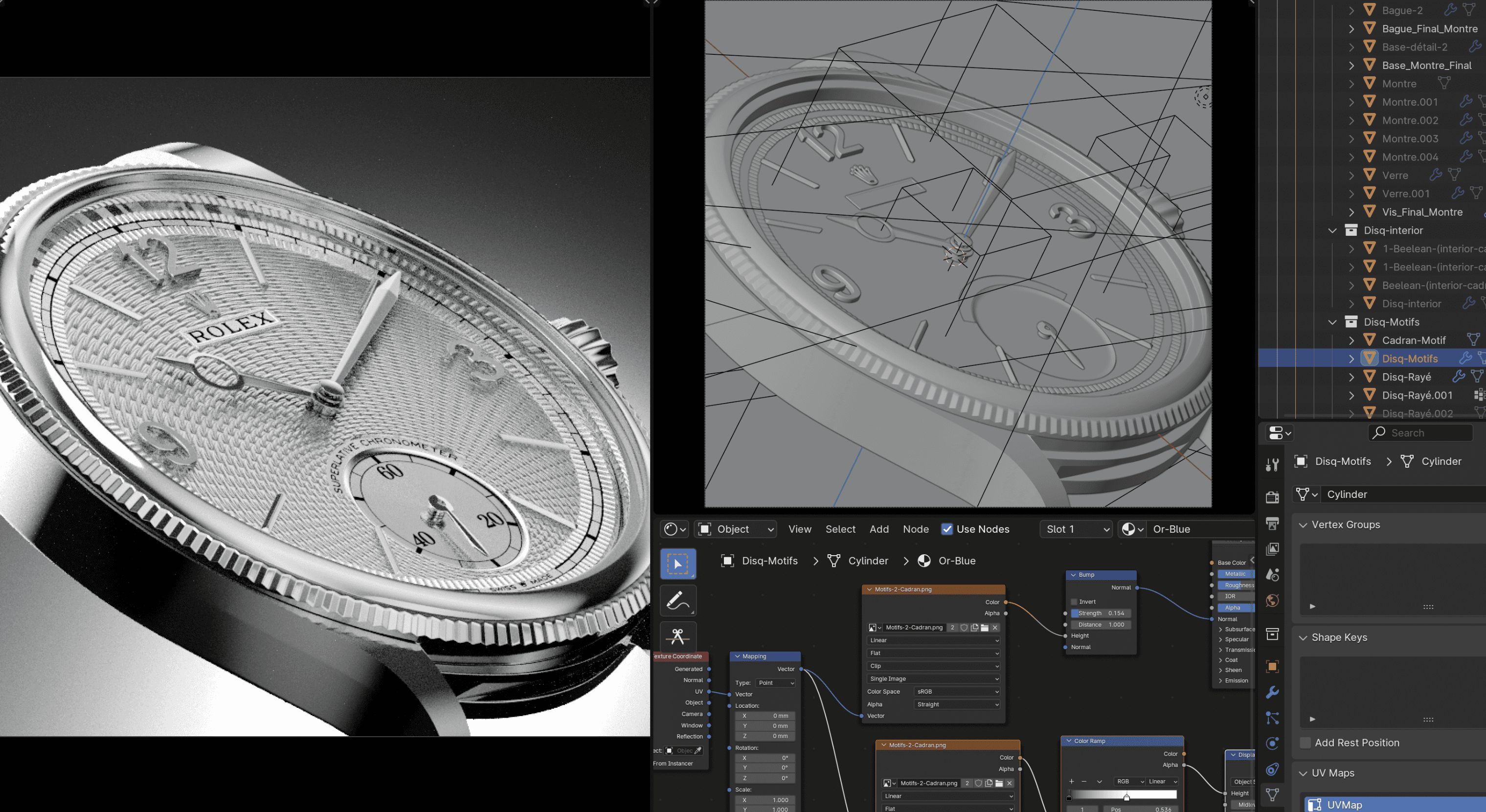
Task: Toggle the Use Nodes checkbox
Action: coord(946,529)
